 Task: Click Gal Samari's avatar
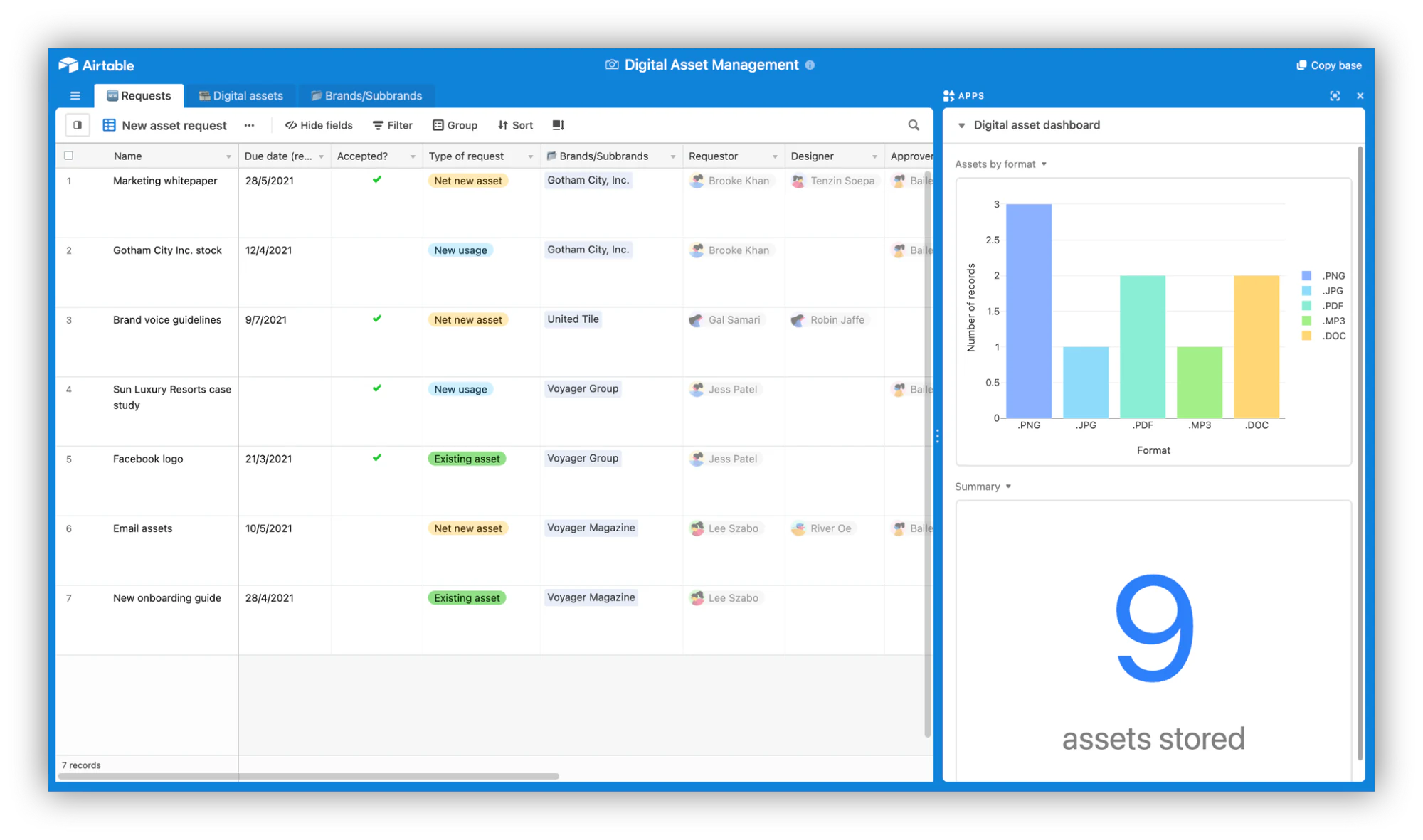[x=697, y=320]
